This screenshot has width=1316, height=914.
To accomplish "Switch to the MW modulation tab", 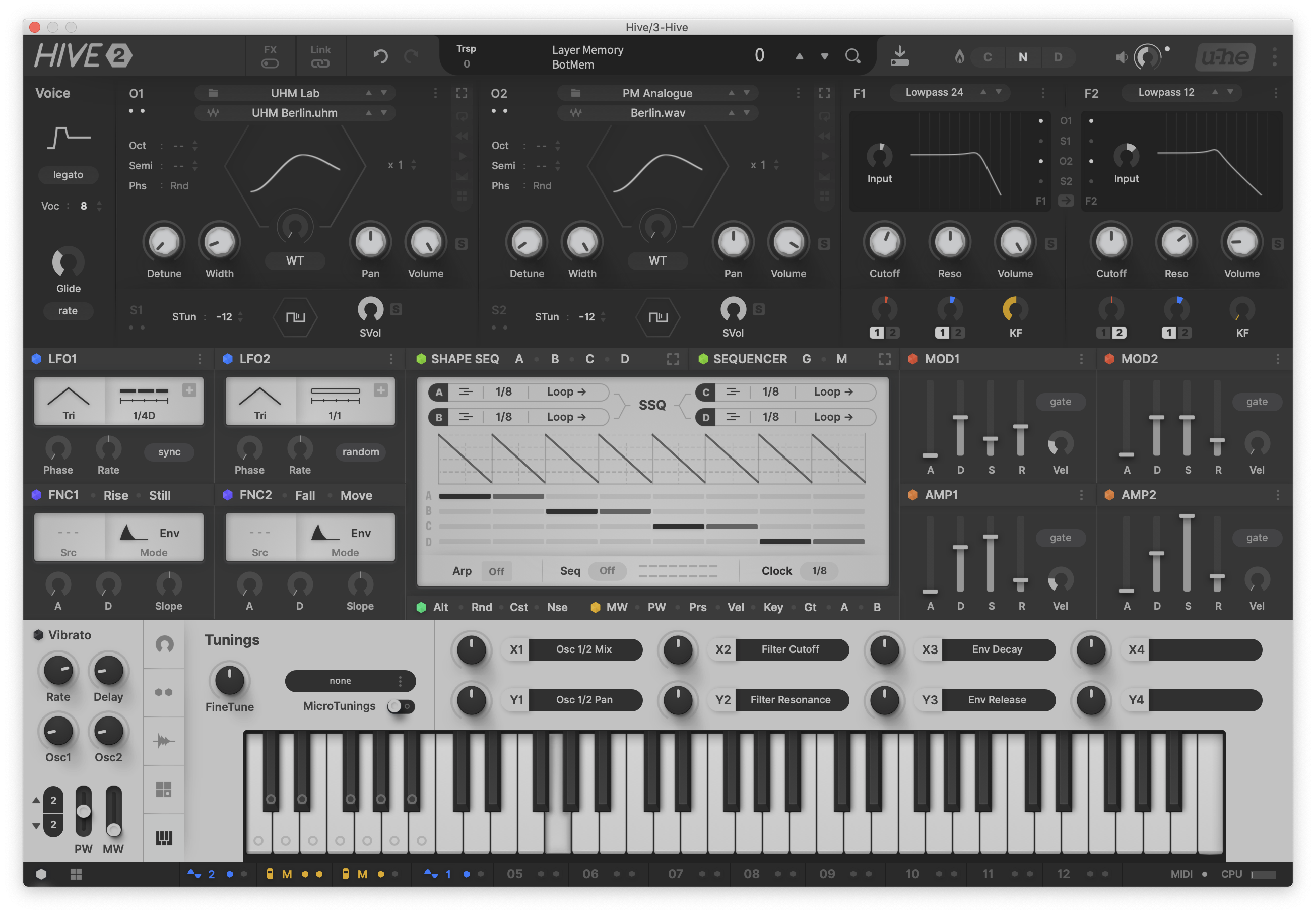I will [617, 607].
